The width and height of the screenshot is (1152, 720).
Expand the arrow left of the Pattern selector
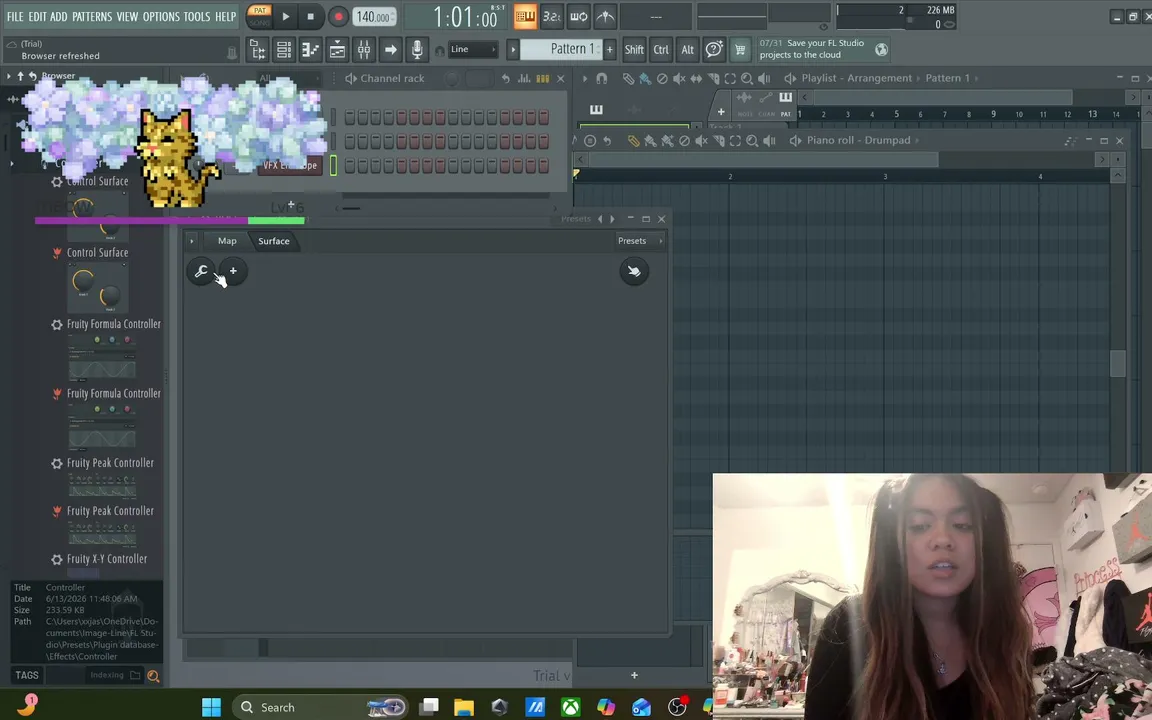(x=513, y=49)
